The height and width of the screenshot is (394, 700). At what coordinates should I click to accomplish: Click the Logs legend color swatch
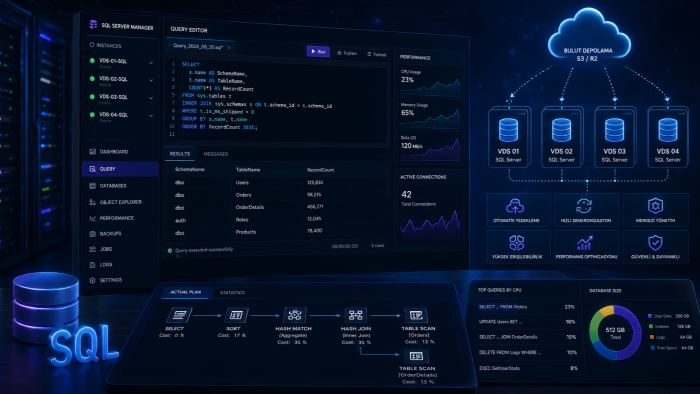652,337
